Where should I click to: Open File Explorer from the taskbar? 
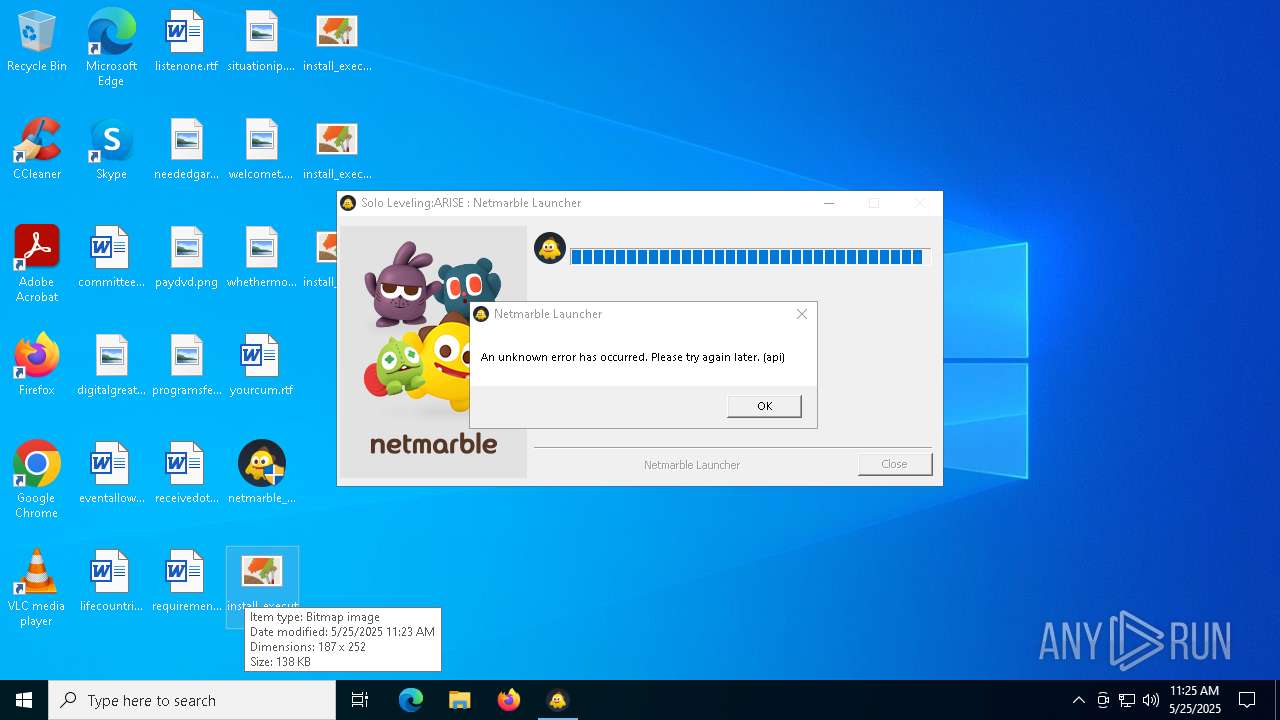(460, 700)
